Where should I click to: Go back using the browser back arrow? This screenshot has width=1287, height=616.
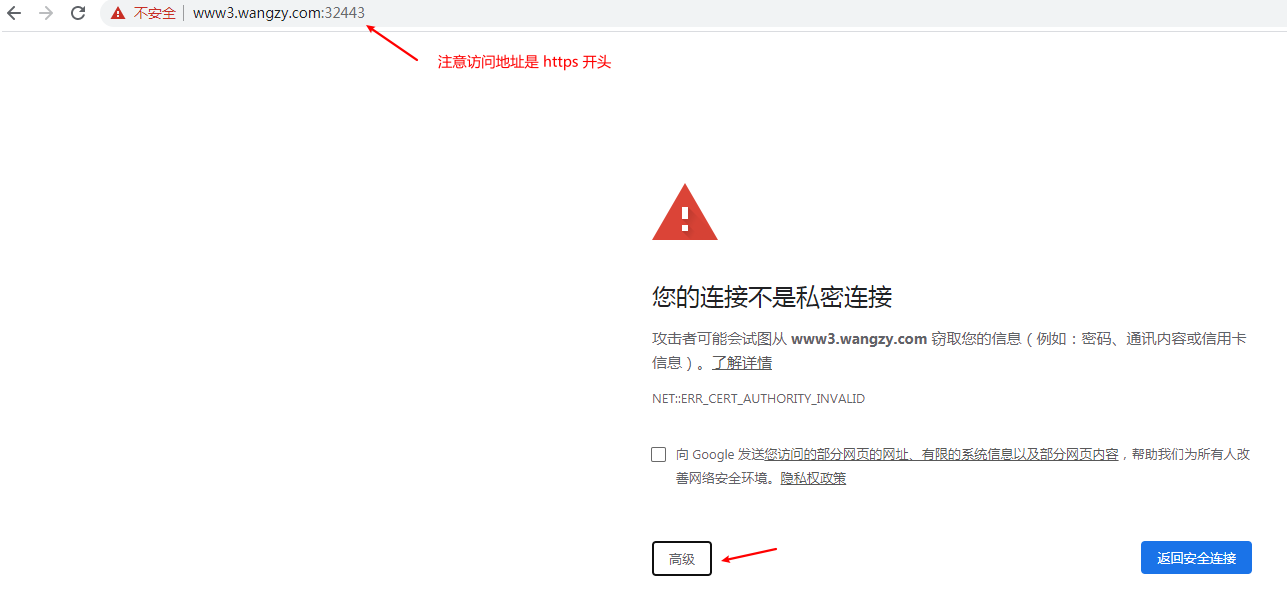[14, 13]
